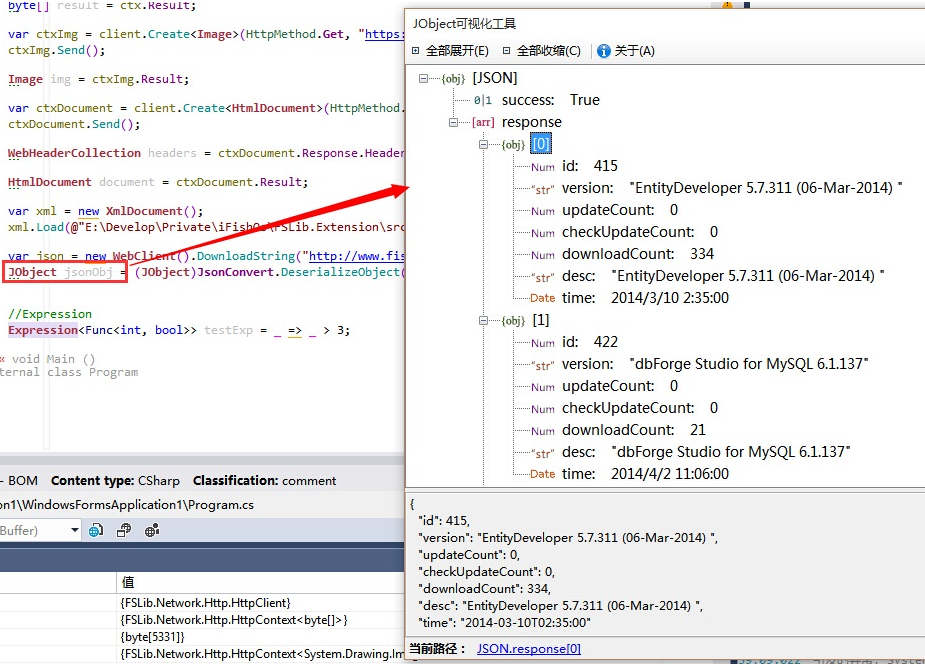
Task: Open the About (关于) dialog
Action: click(626, 51)
